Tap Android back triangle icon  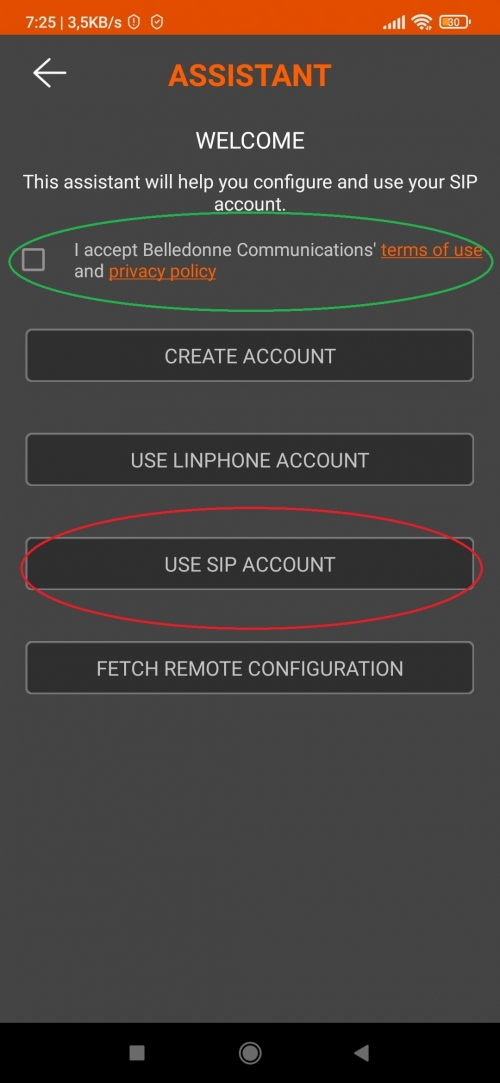pyautogui.click(x=361, y=1053)
